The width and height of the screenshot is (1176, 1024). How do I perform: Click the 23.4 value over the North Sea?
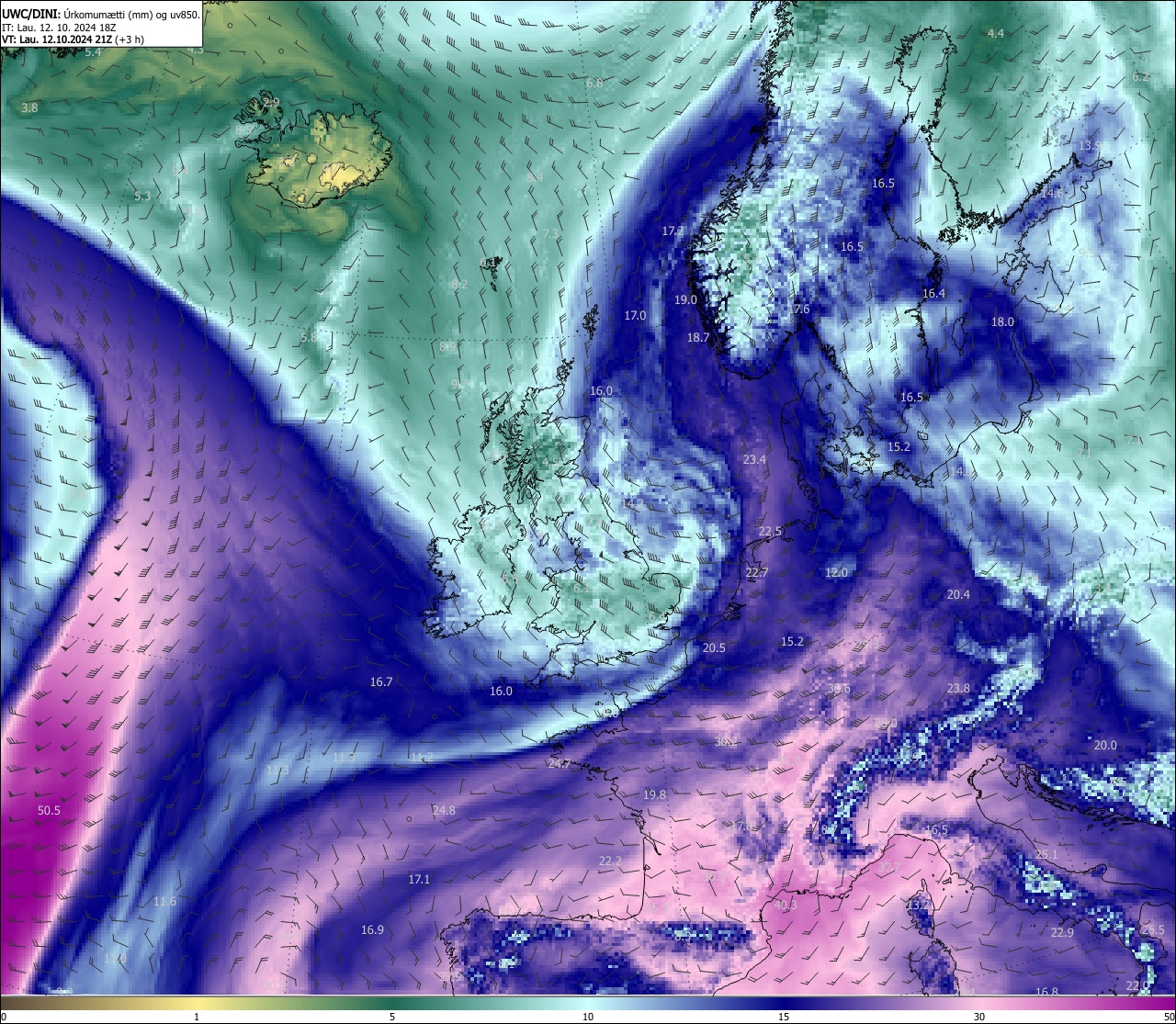pyautogui.click(x=754, y=459)
